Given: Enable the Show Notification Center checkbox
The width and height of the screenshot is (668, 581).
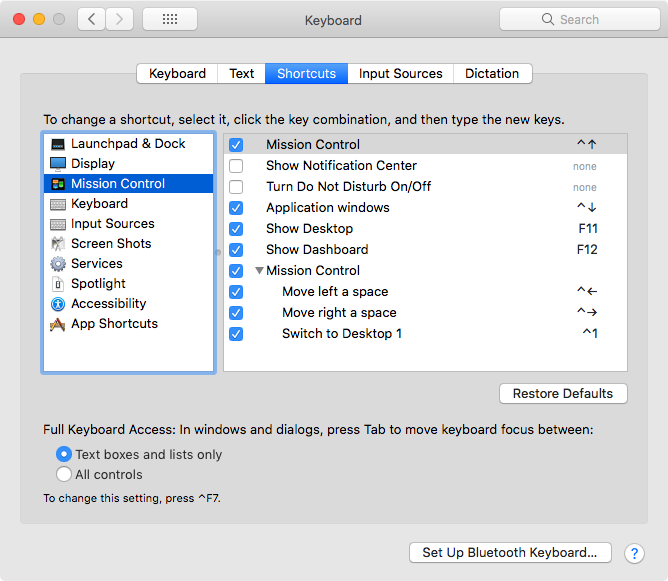Looking at the screenshot, I should (x=236, y=166).
